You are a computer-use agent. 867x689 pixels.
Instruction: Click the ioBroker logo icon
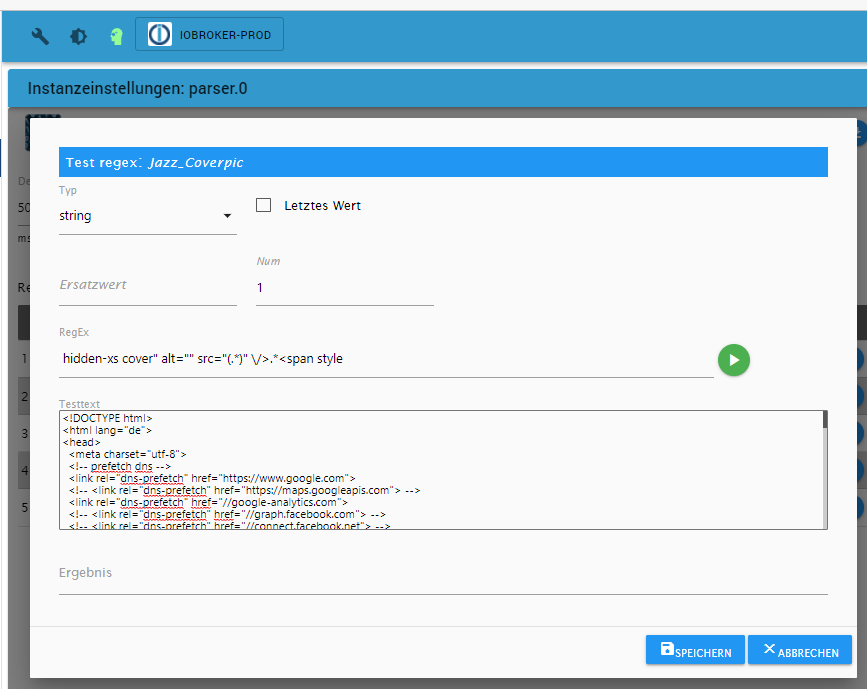160,34
